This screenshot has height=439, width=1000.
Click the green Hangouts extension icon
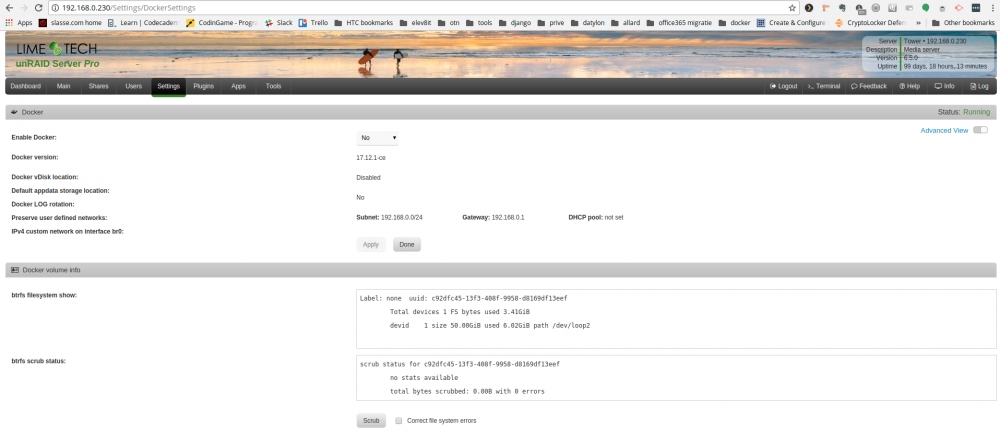[x=925, y=8]
